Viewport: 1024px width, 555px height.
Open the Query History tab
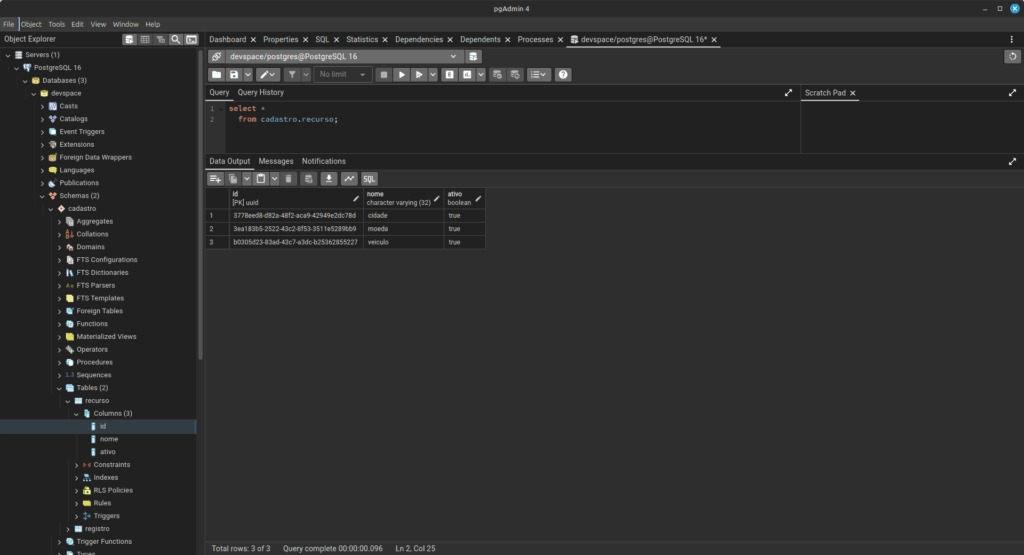pos(261,93)
